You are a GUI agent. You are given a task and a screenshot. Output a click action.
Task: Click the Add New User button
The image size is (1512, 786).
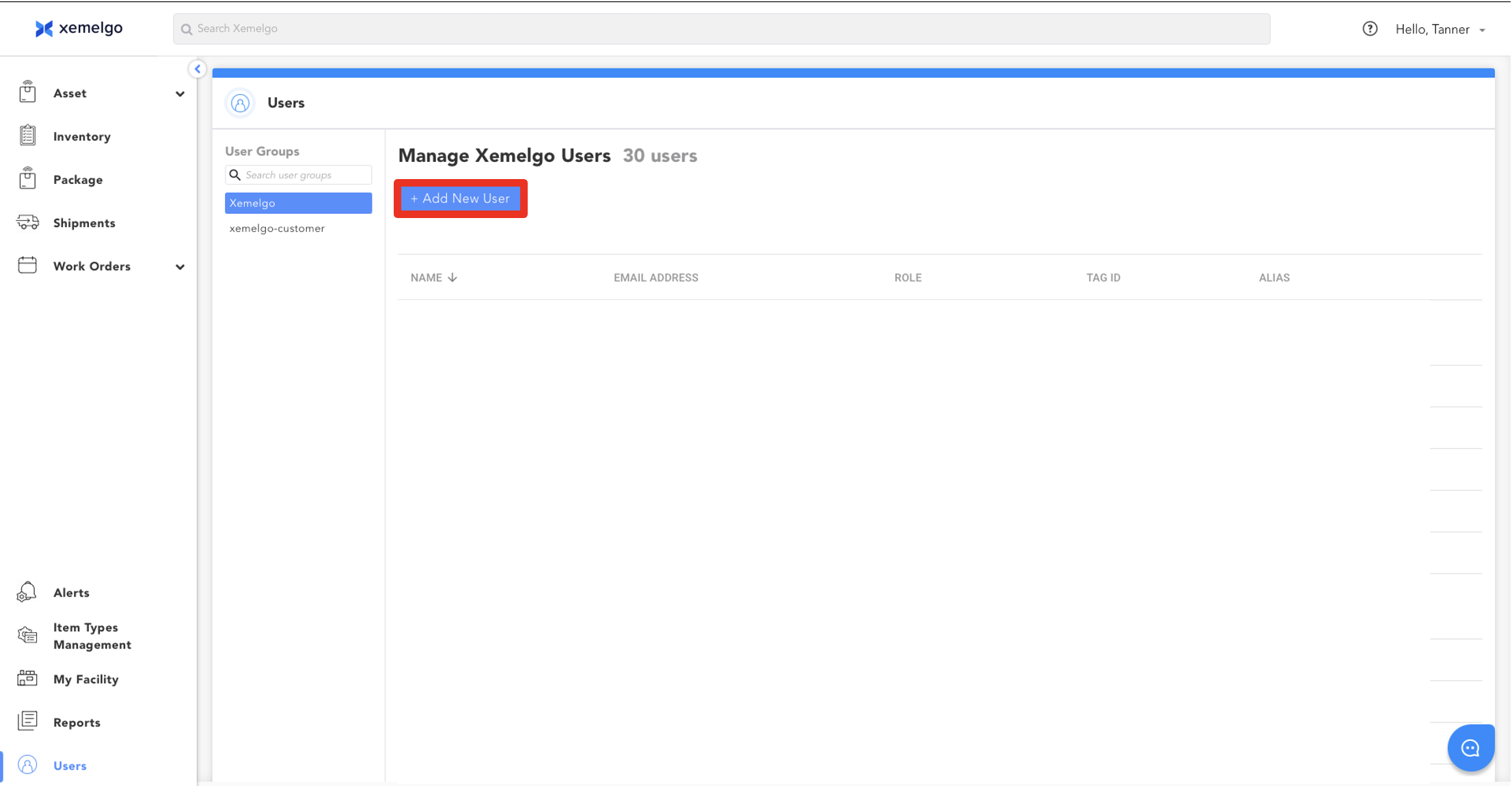[x=460, y=198]
